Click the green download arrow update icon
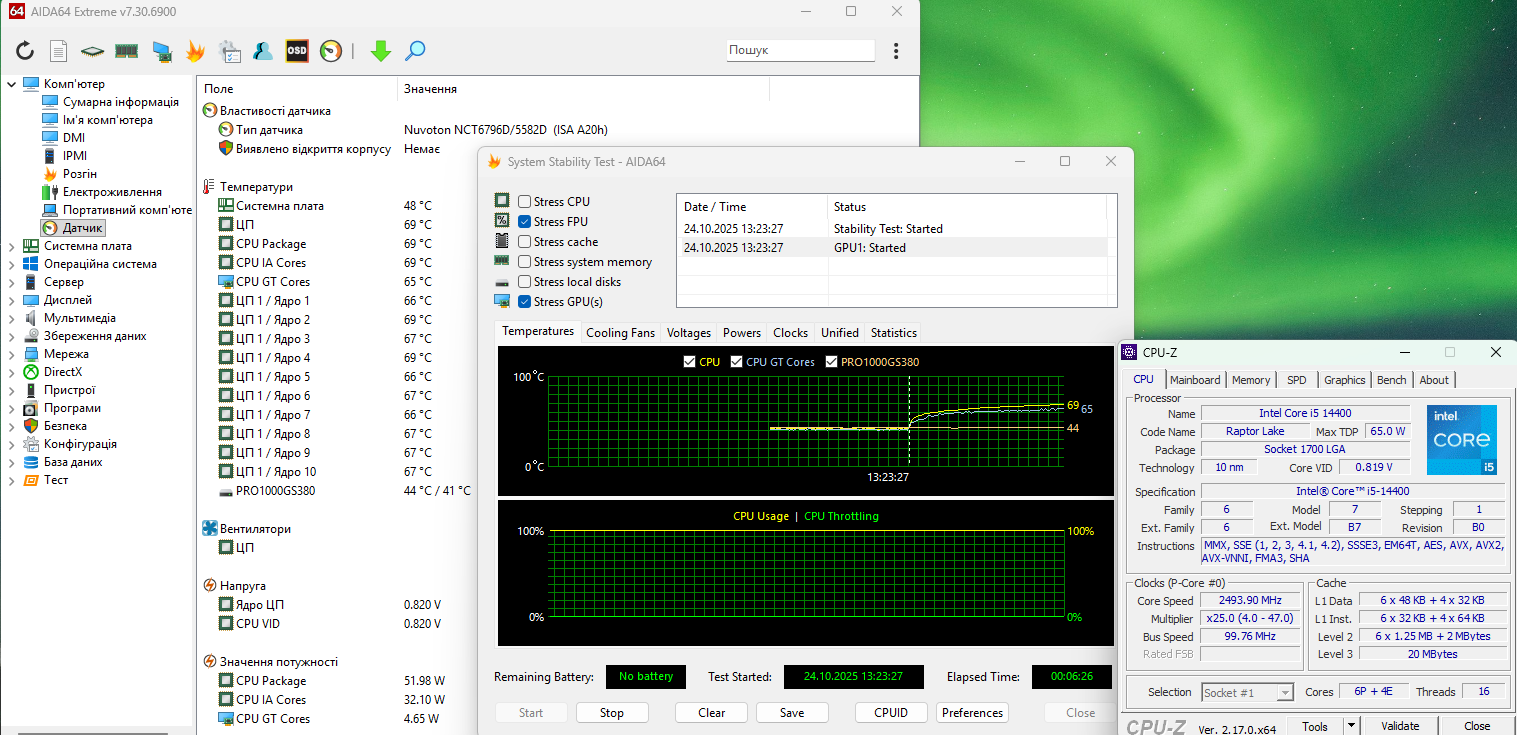This screenshot has width=1517, height=735. (380, 51)
